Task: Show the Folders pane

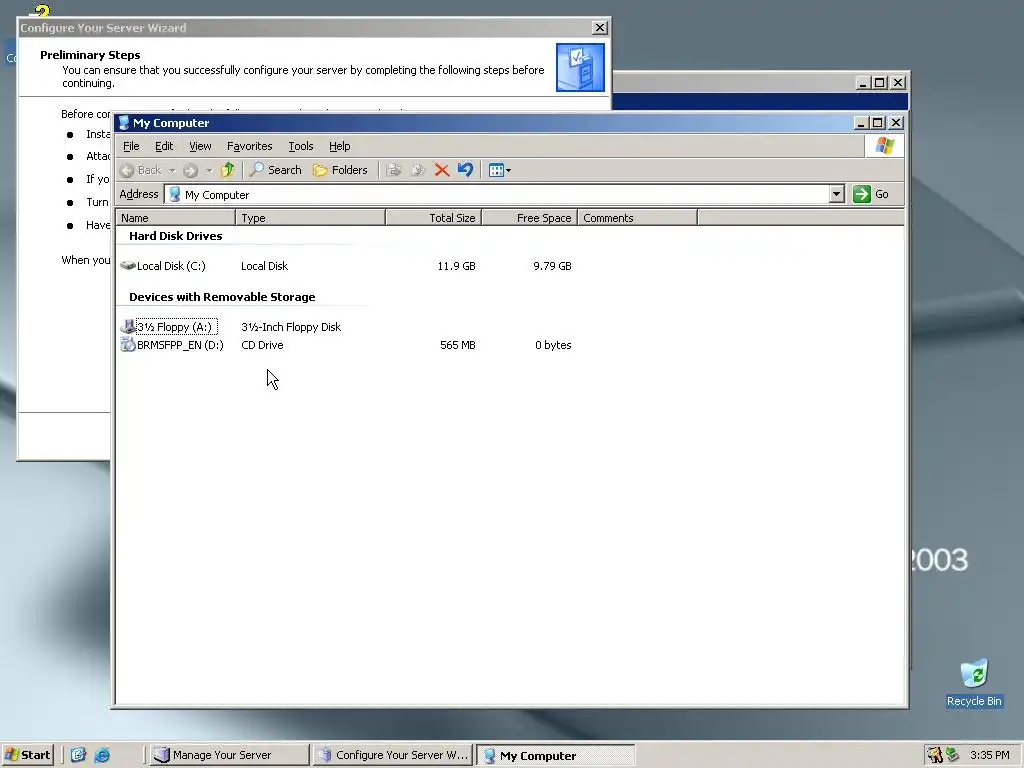Action: click(x=340, y=170)
